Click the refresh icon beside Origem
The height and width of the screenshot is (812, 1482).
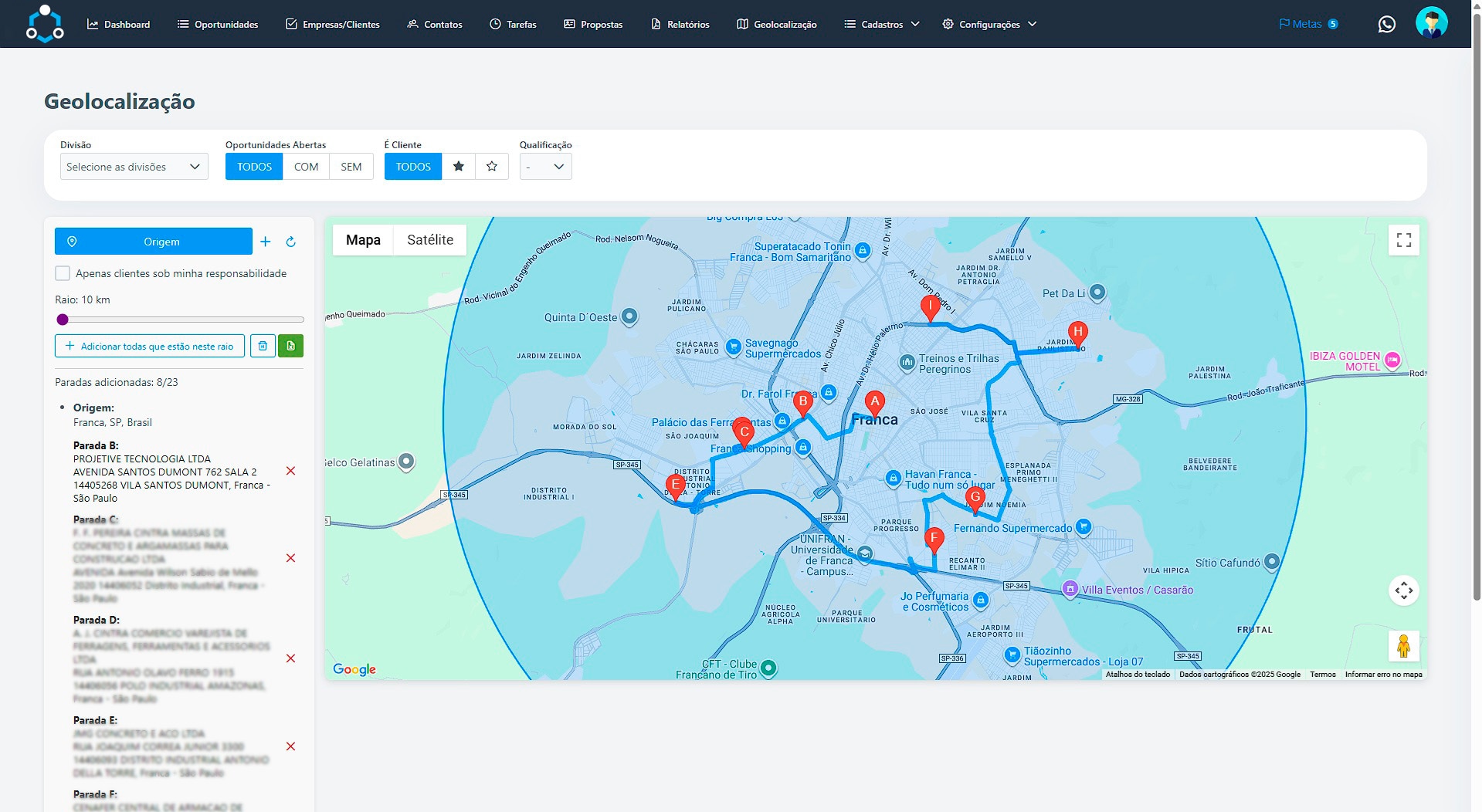291,242
